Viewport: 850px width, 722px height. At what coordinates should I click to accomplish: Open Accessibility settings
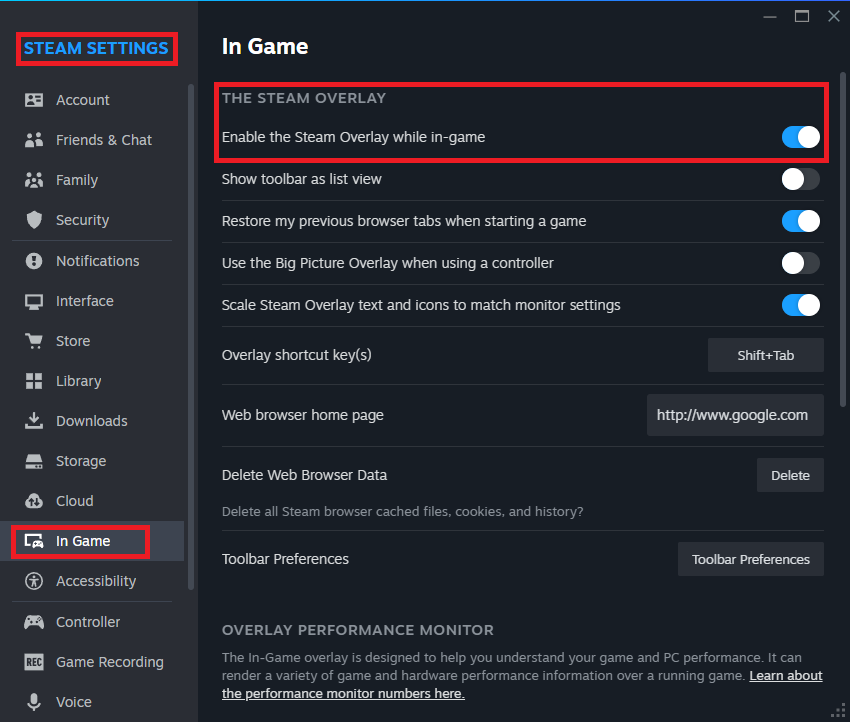(x=92, y=581)
